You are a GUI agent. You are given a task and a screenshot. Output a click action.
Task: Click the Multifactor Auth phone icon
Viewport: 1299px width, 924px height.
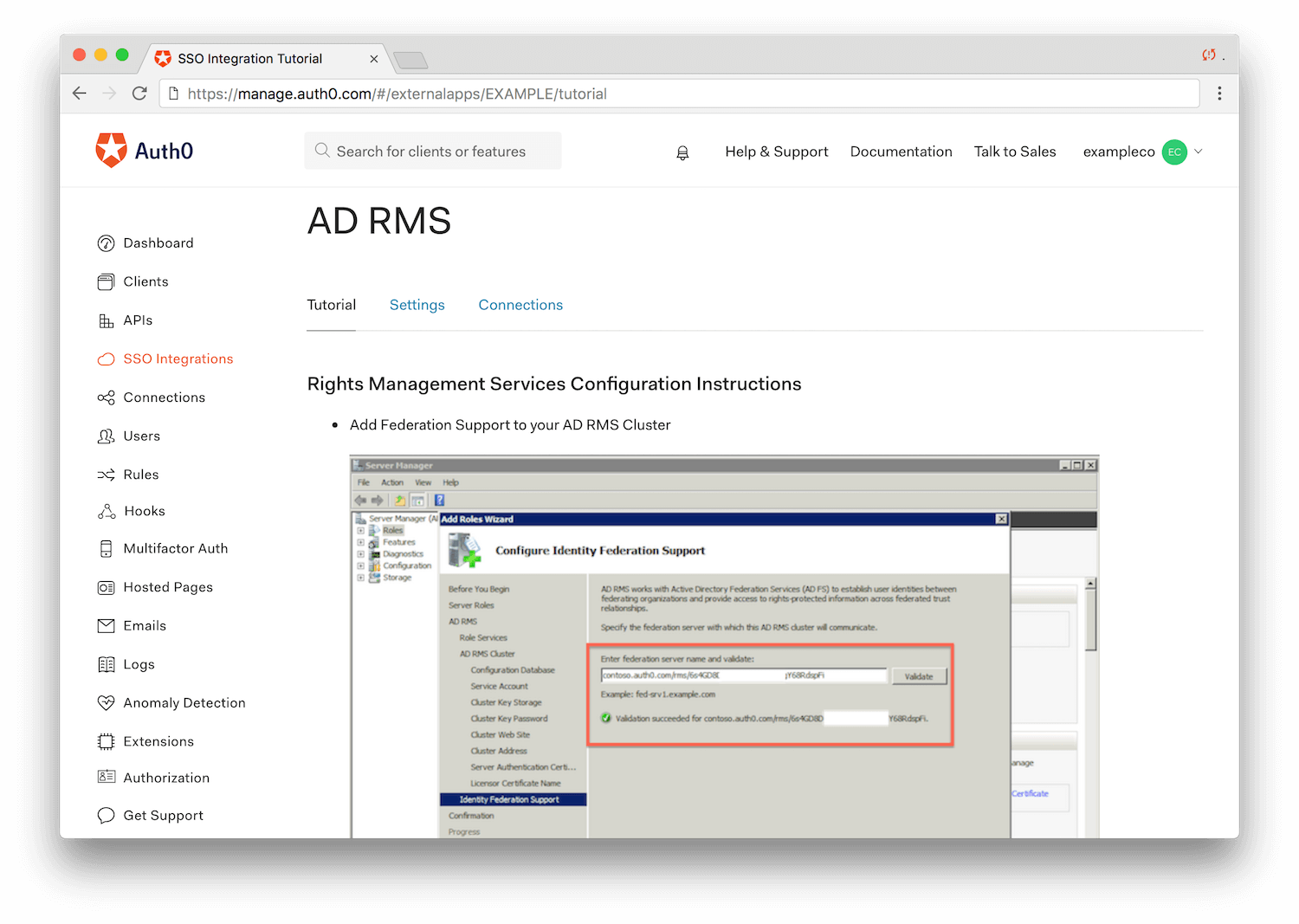click(x=106, y=548)
